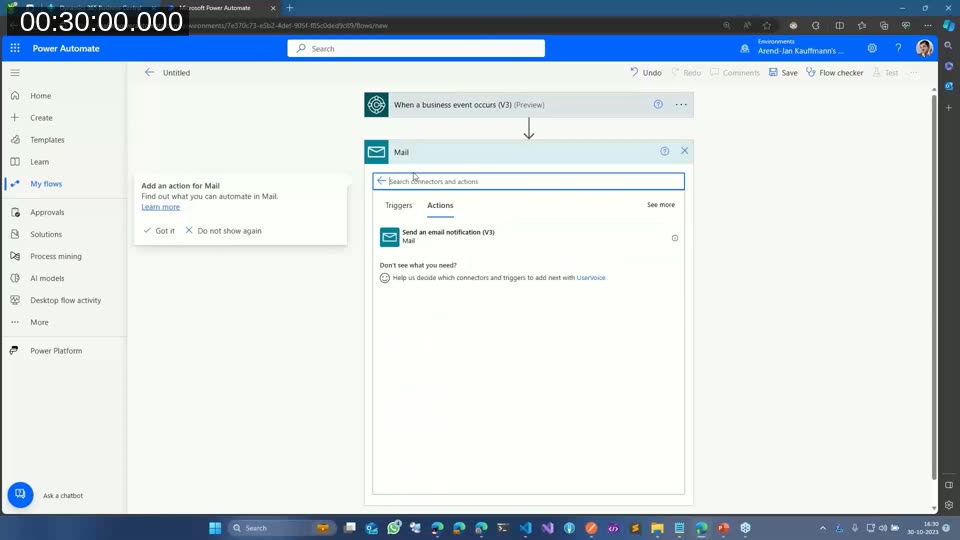Switch to the Microsoft Power Automate browser tab
This screenshot has width=960, height=540.
(x=220, y=8)
